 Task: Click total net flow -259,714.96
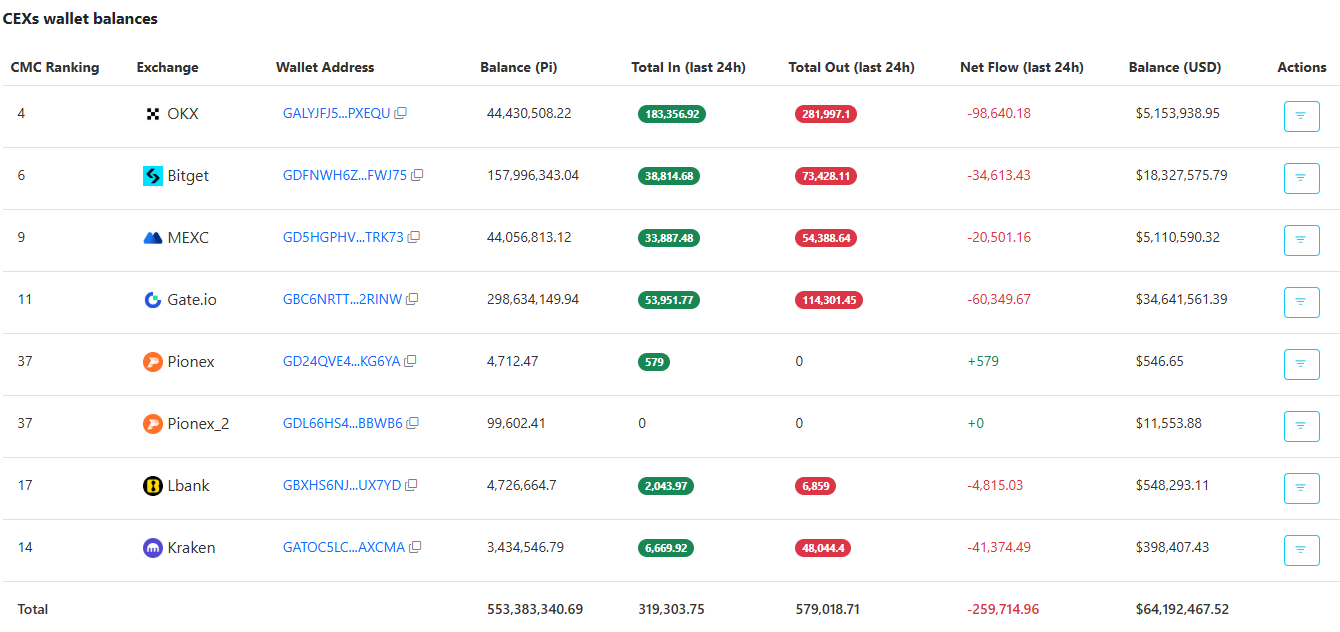click(x=1003, y=609)
